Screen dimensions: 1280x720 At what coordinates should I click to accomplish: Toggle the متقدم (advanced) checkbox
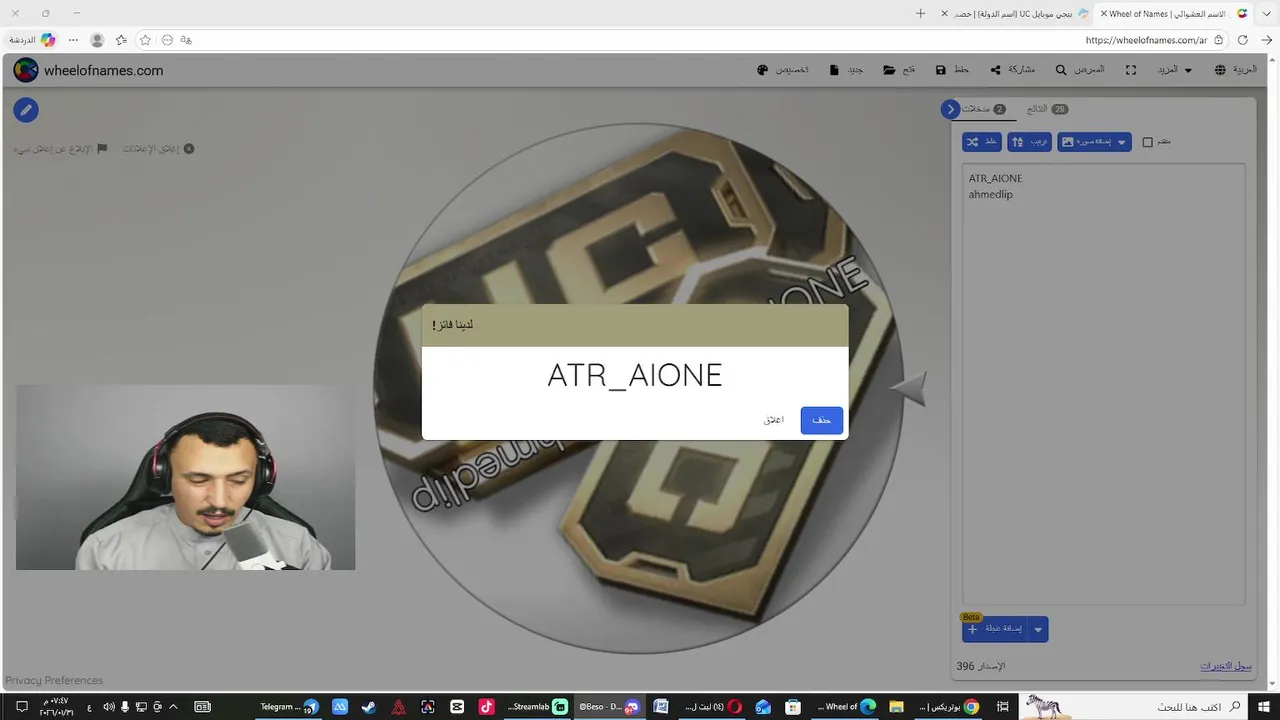1148,142
